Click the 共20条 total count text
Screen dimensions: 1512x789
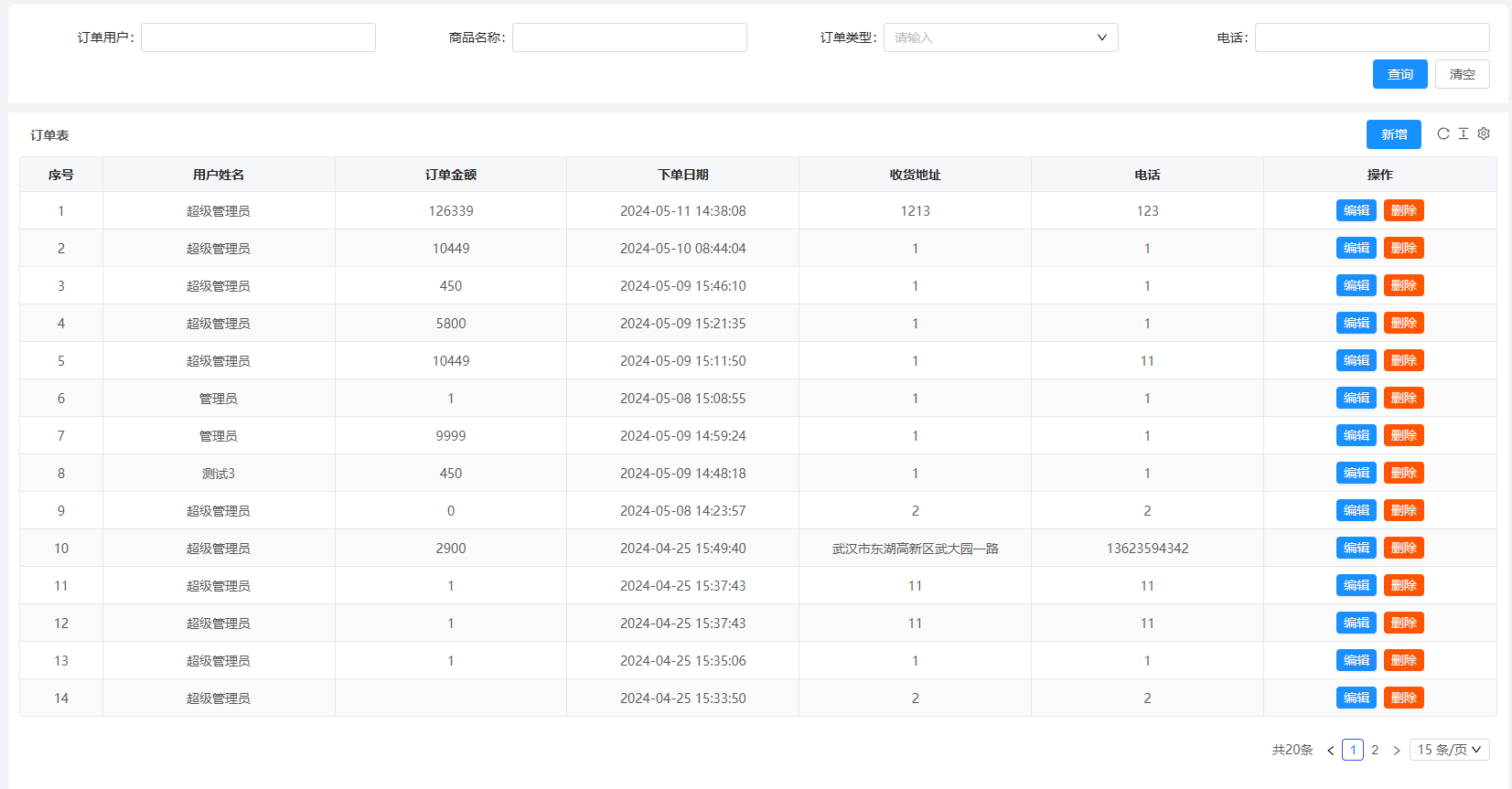pos(1292,750)
